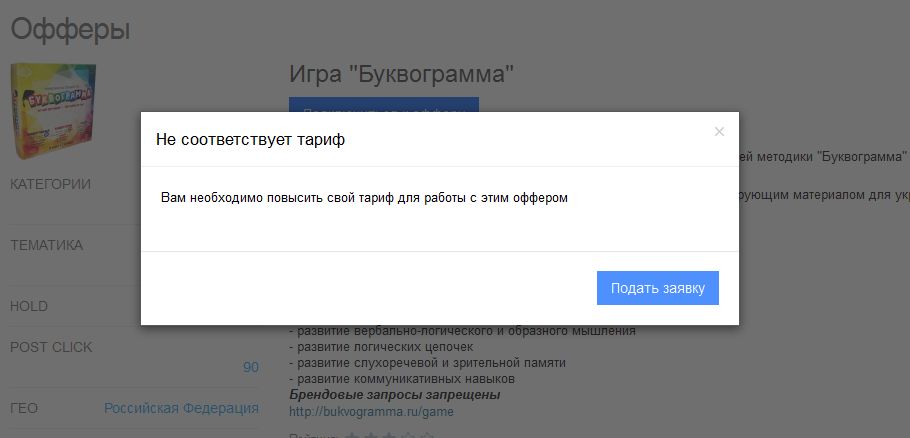Click the POST CLICK value 90
Image resolution: width=910 pixels, height=438 pixels.
pos(251,367)
